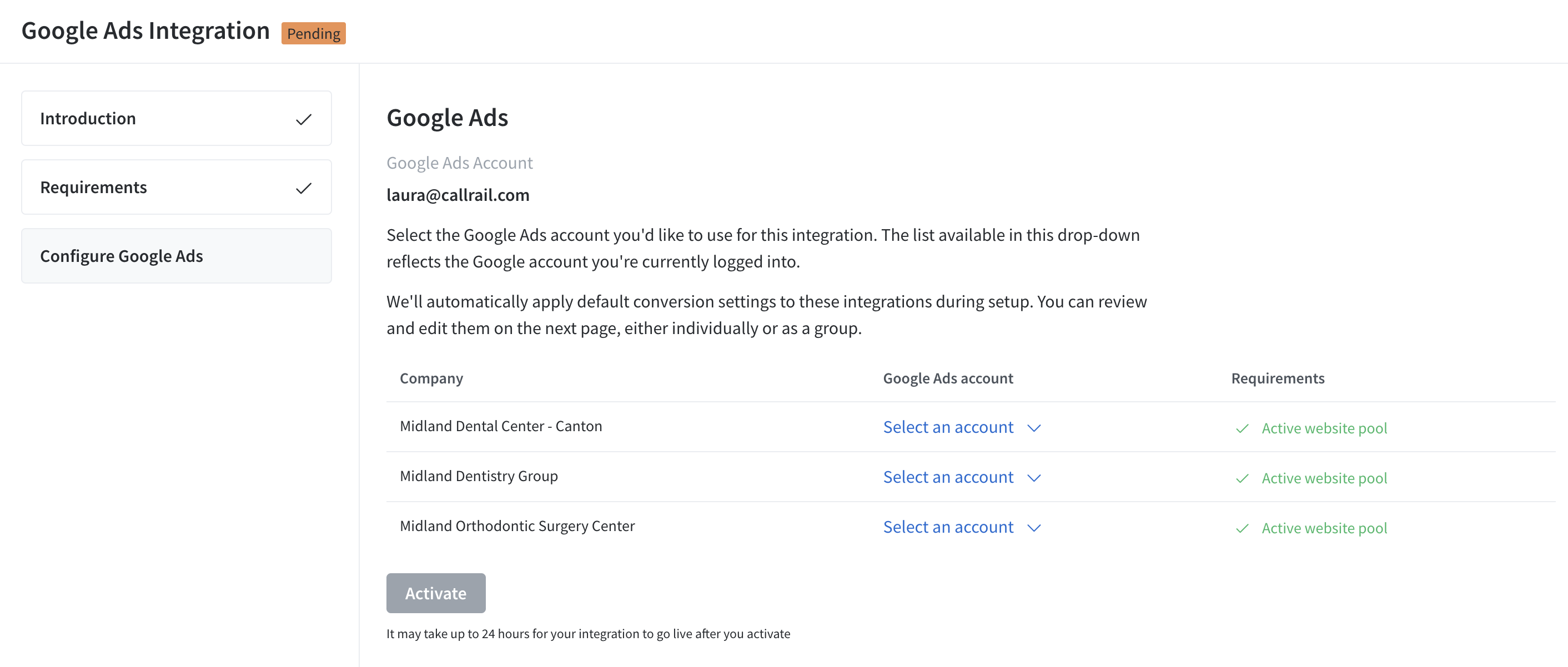Click the 24 hours activation note

588,634
